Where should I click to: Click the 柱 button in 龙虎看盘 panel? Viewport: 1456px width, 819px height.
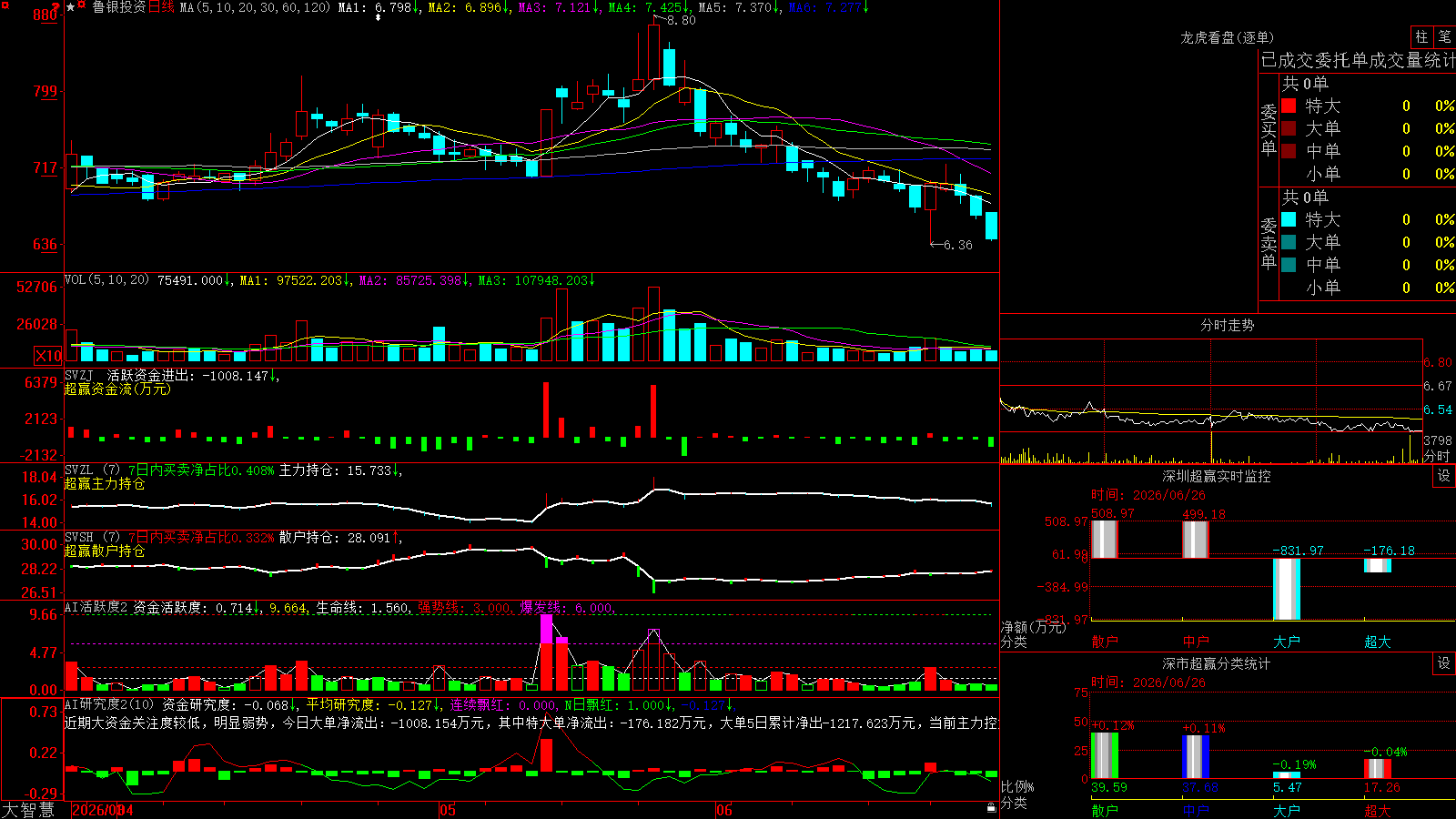pos(1421,36)
